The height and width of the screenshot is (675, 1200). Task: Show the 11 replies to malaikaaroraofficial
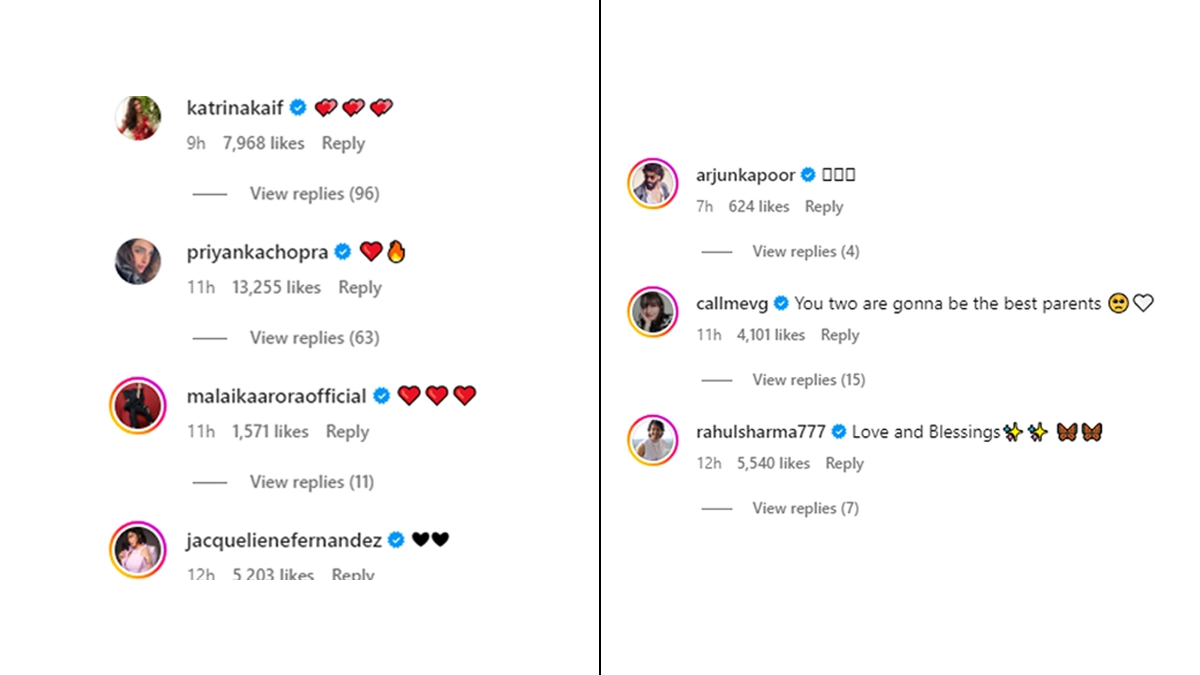coord(312,482)
